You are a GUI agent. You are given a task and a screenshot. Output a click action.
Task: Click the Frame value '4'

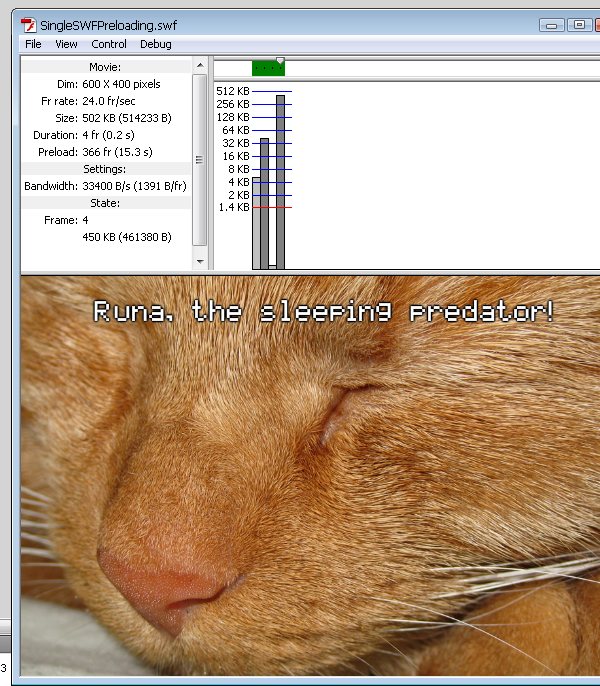click(85, 220)
